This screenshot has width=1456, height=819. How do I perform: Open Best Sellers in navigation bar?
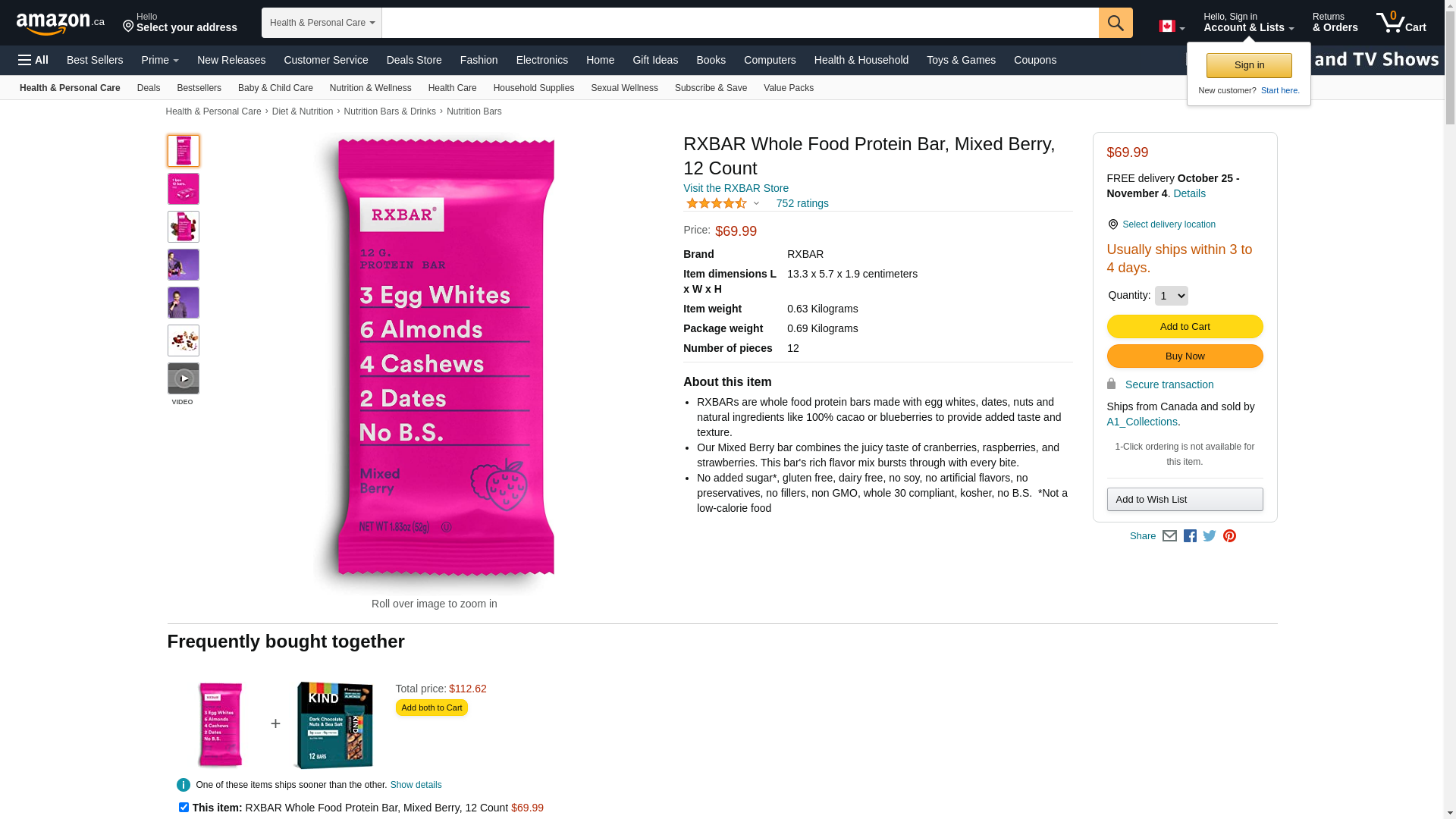[95, 60]
